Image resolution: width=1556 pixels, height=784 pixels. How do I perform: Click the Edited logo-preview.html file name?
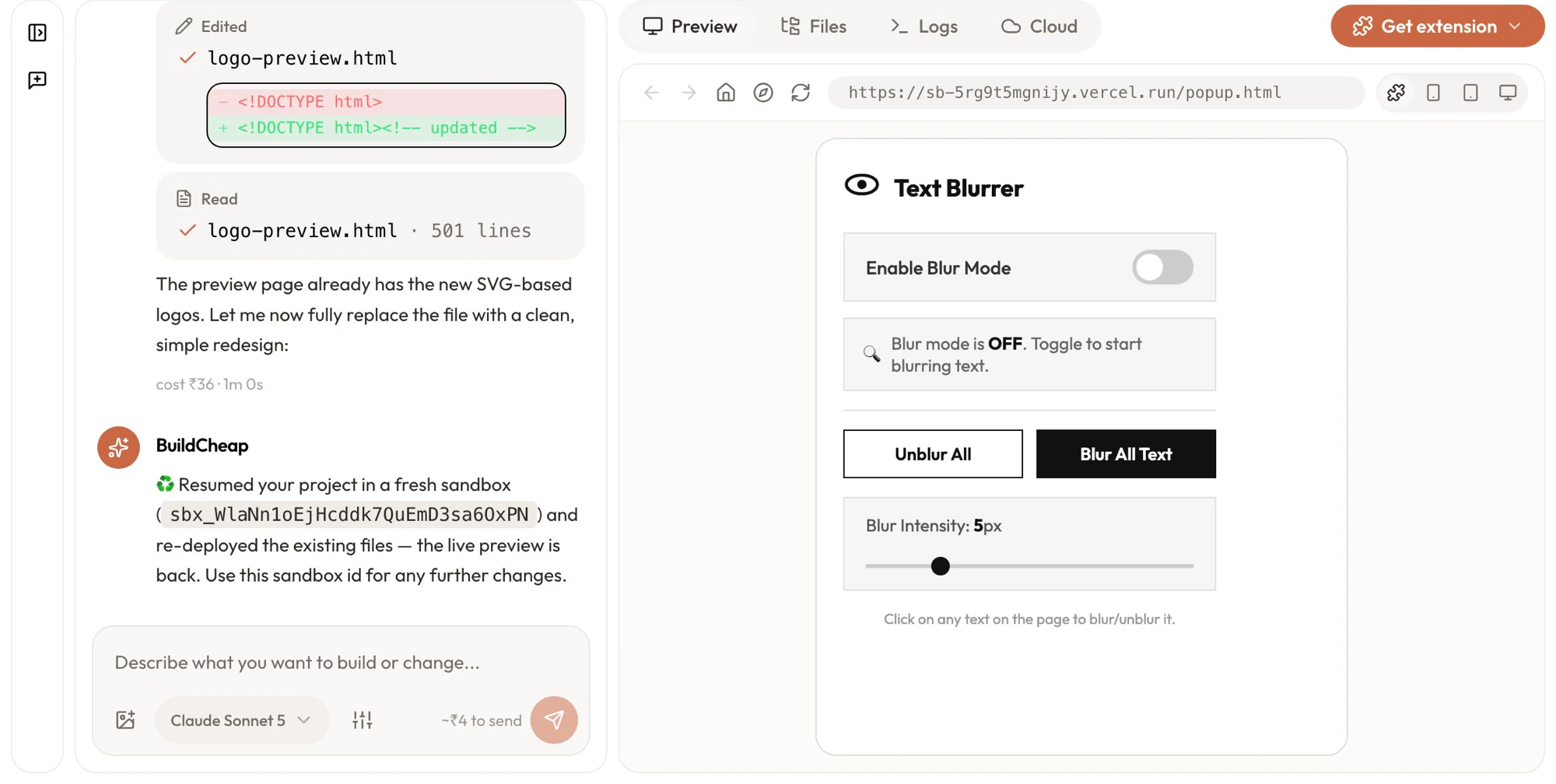(303, 58)
